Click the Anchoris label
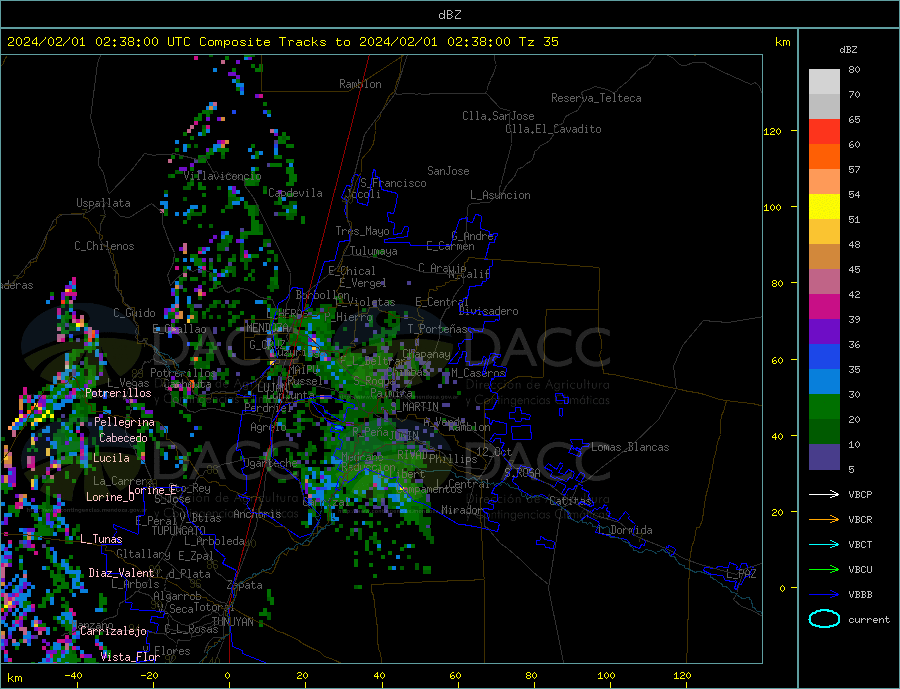Image resolution: width=900 pixels, height=689 pixels. coord(257,514)
